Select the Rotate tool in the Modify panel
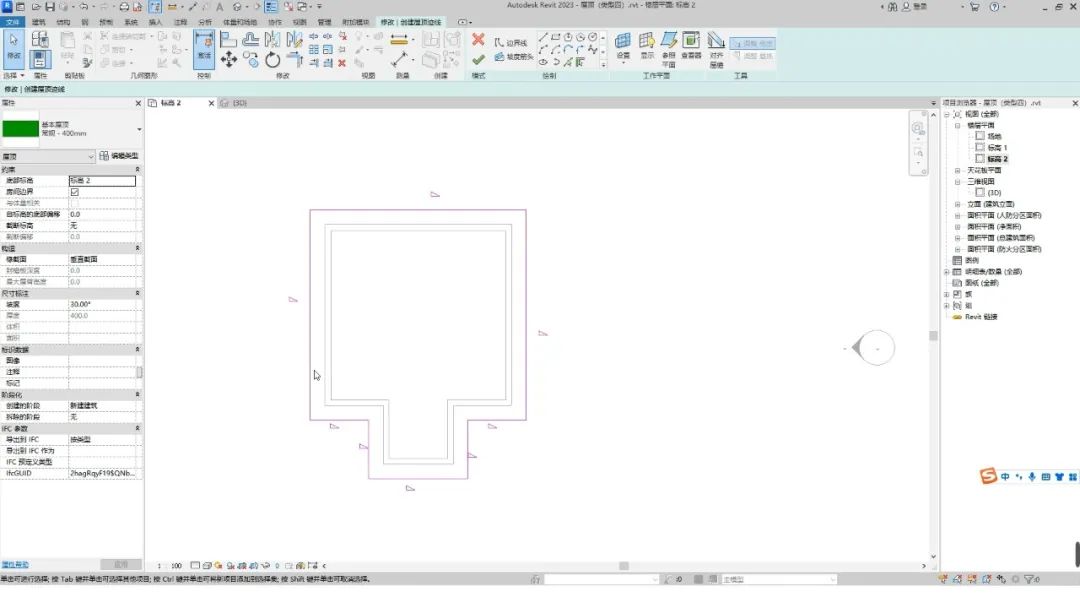 pos(272,60)
